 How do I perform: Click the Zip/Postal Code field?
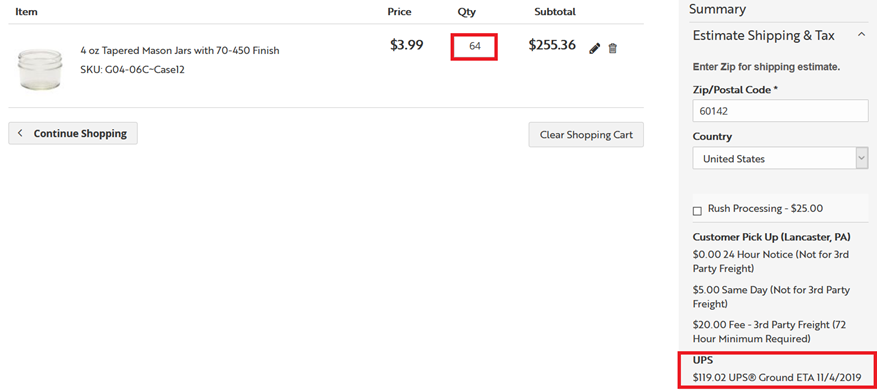click(780, 111)
